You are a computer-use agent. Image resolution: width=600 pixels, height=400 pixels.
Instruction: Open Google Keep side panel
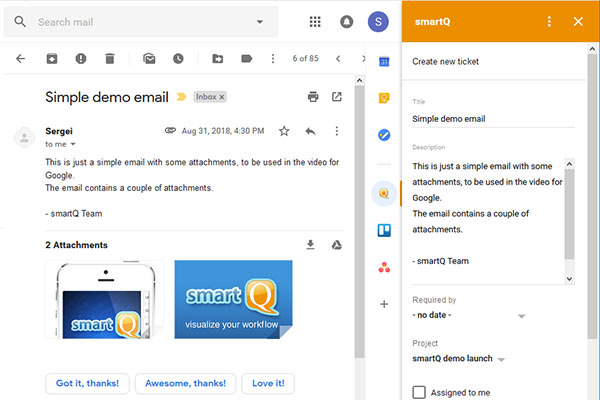pyautogui.click(x=384, y=98)
